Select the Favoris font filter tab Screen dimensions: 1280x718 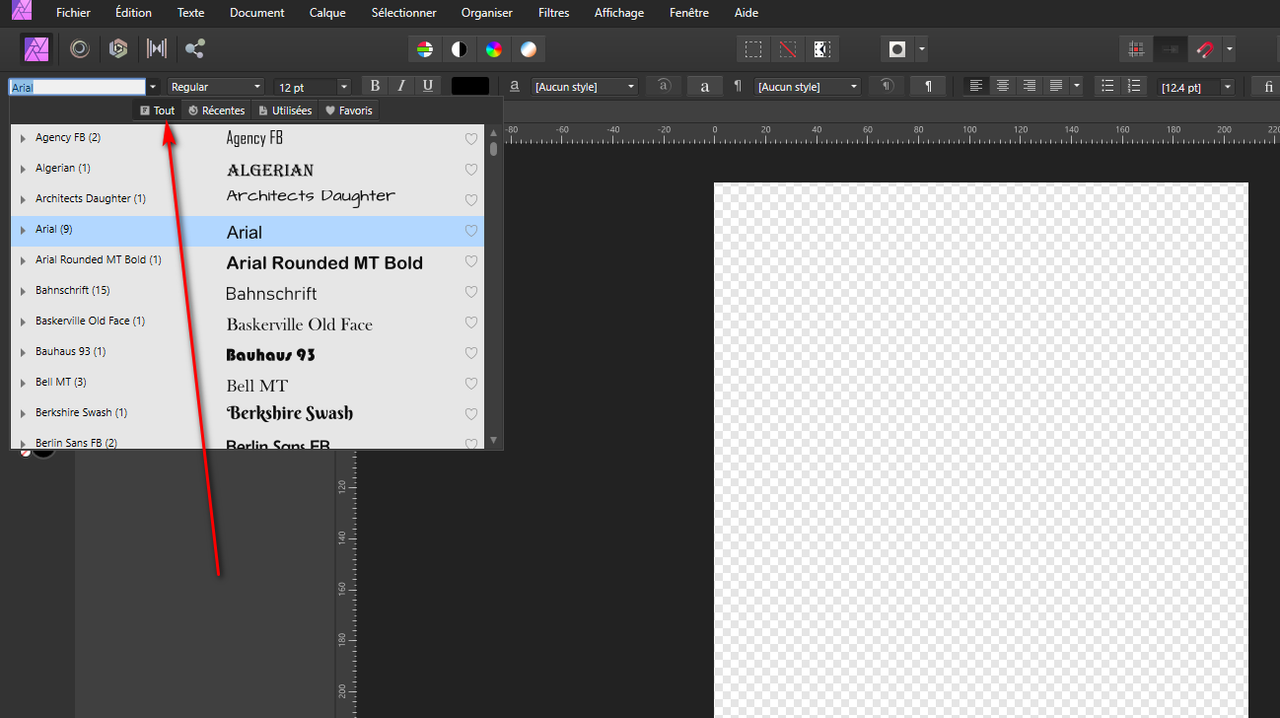349,110
